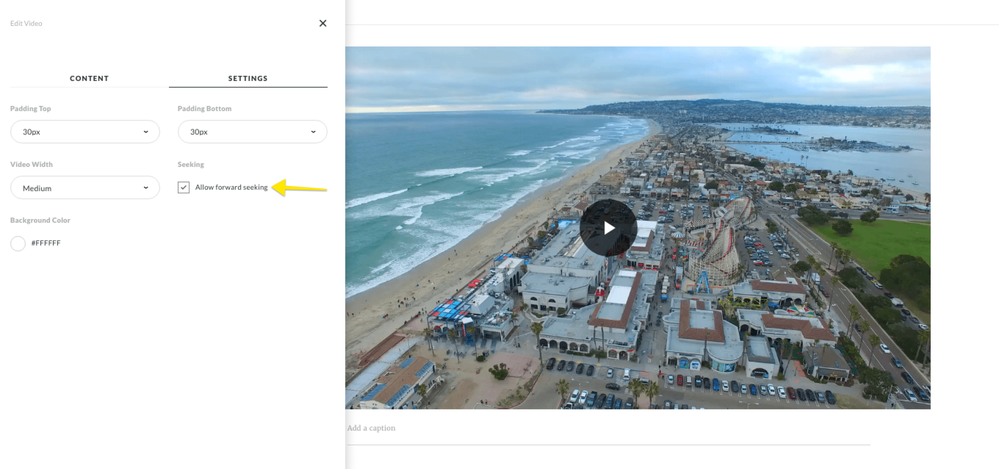
Task: Play the beach aerial video
Action: (x=608, y=227)
